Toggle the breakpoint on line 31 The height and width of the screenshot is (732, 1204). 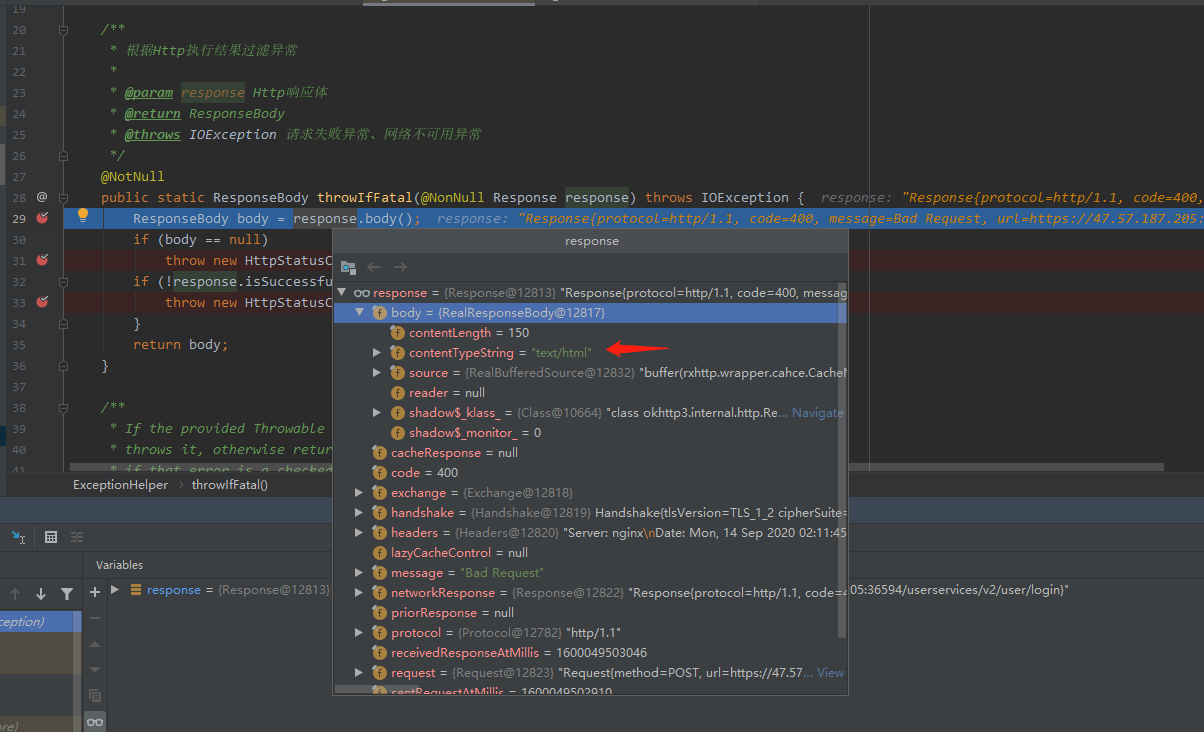(x=42, y=260)
